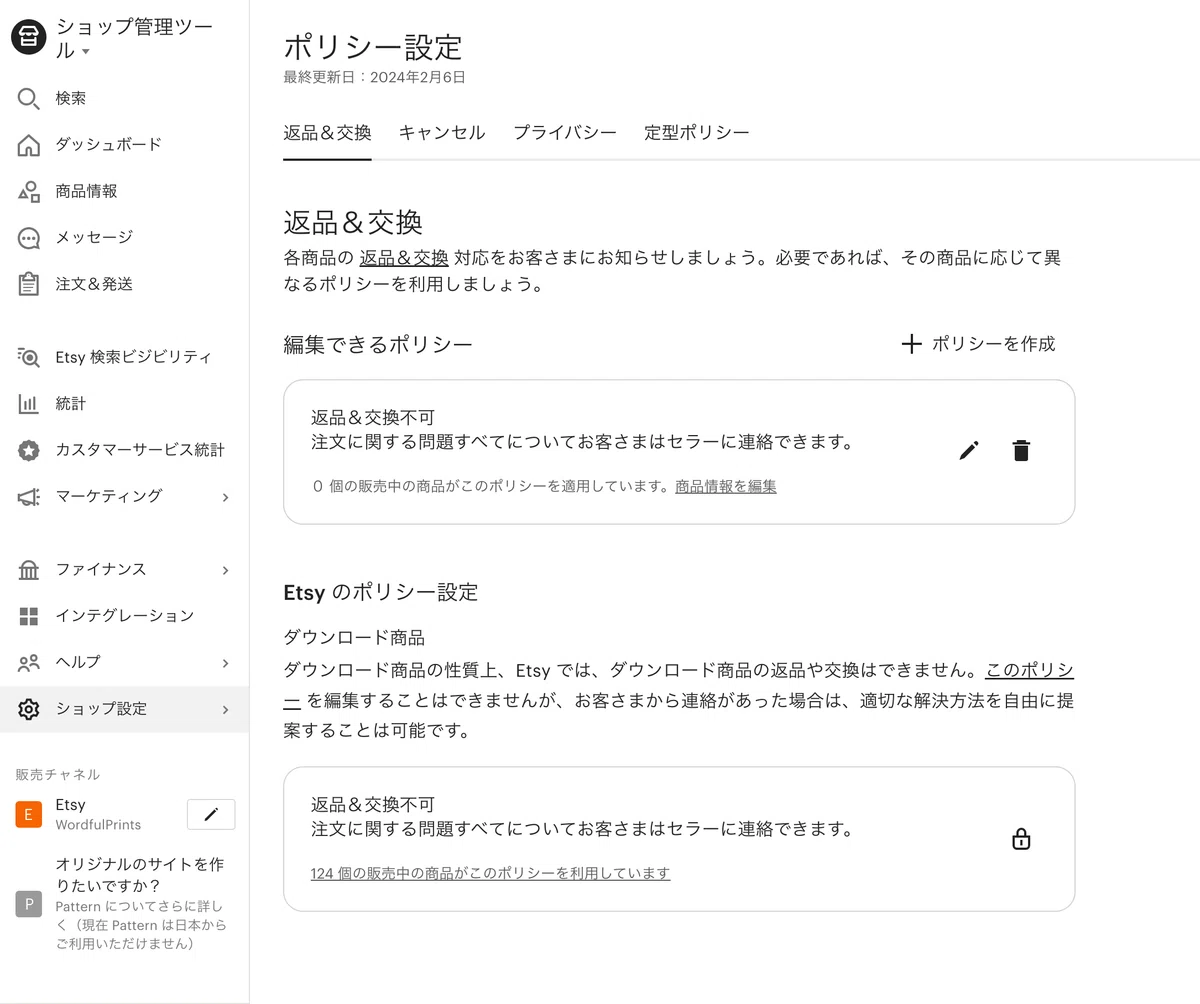Click the Etsy 検索ビジビリティ icon

(x=29, y=357)
